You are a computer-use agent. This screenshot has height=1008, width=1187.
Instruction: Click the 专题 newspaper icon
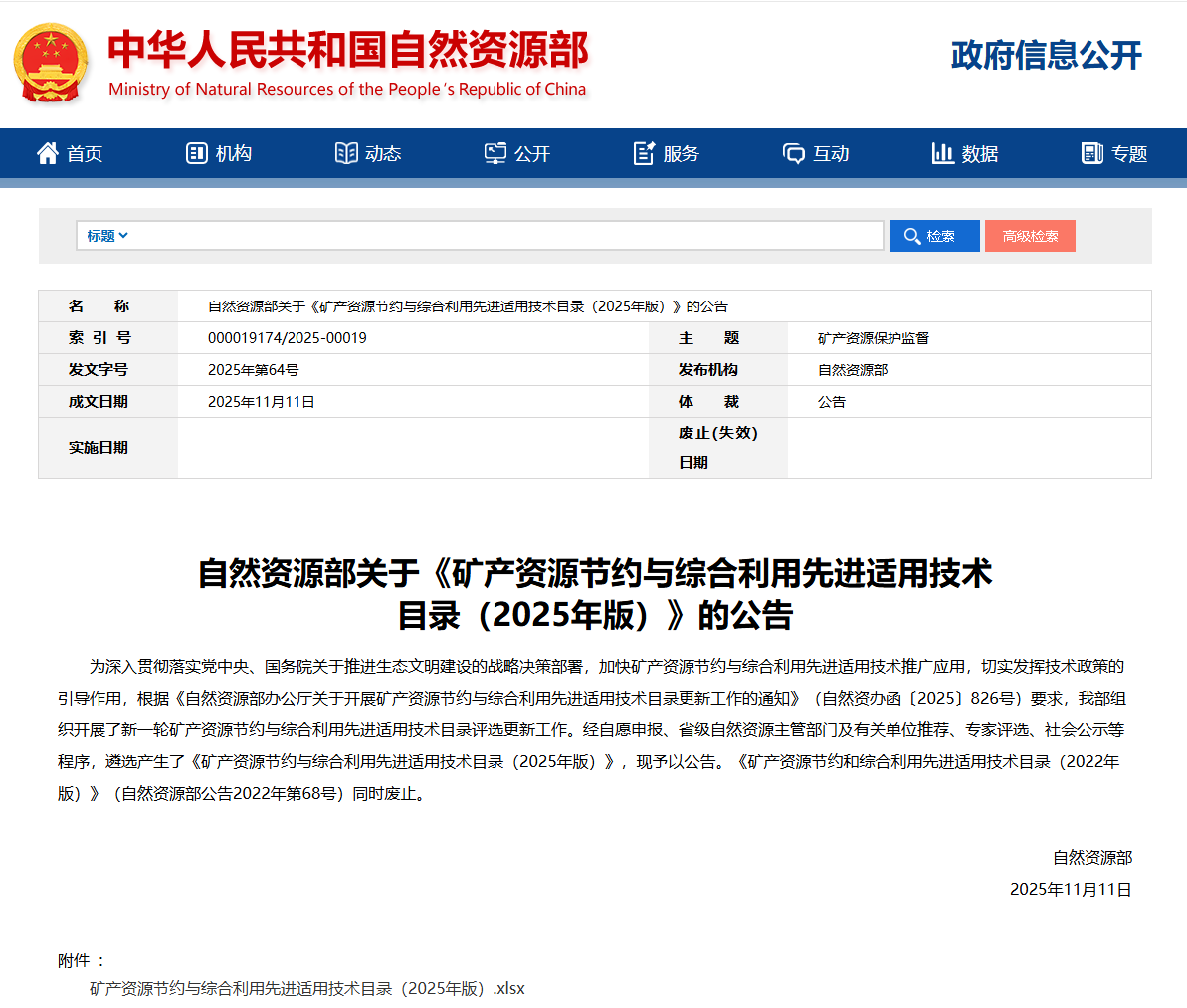coord(1092,153)
